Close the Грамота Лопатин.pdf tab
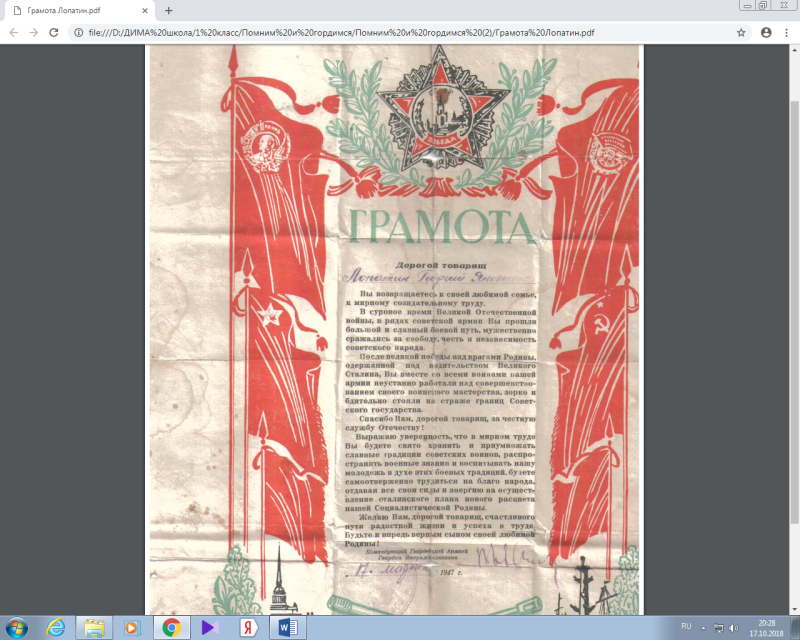Viewport: 800px width, 640px height. tap(145, 10)
